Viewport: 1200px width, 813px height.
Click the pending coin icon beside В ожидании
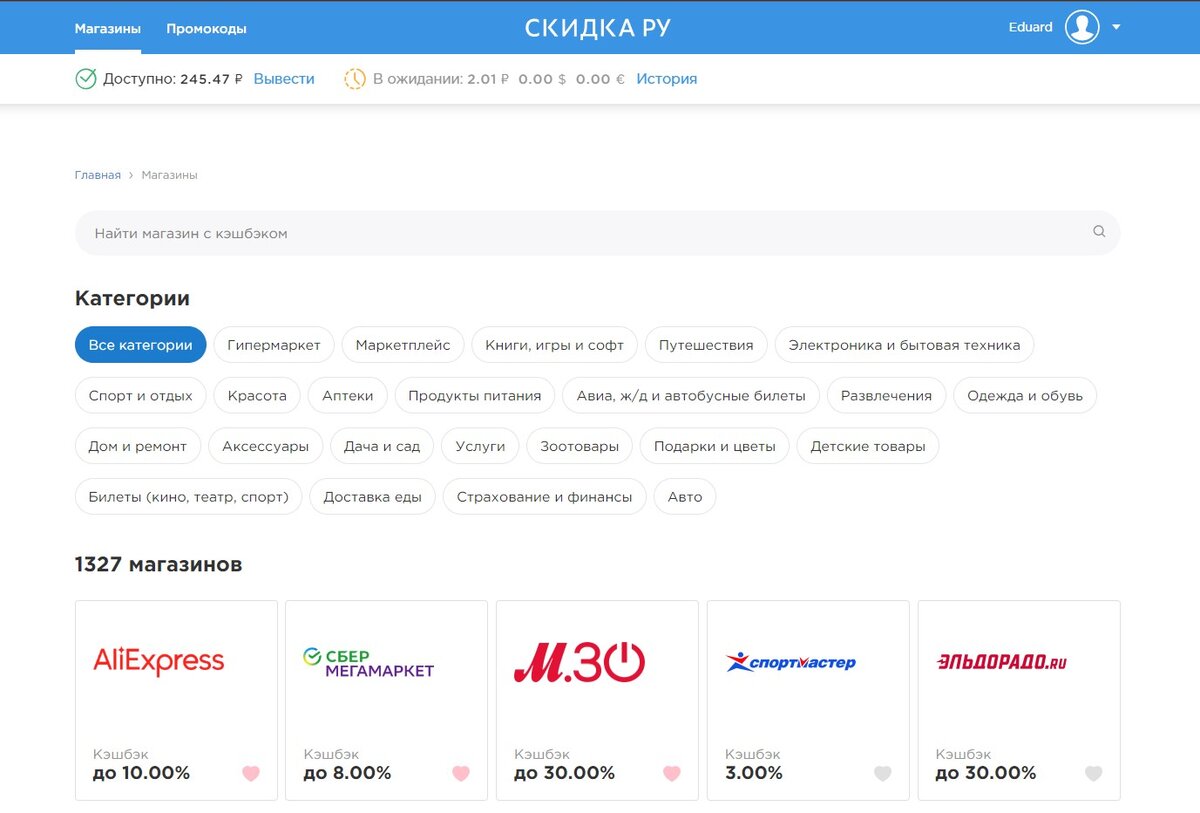(x=355, y=78)
